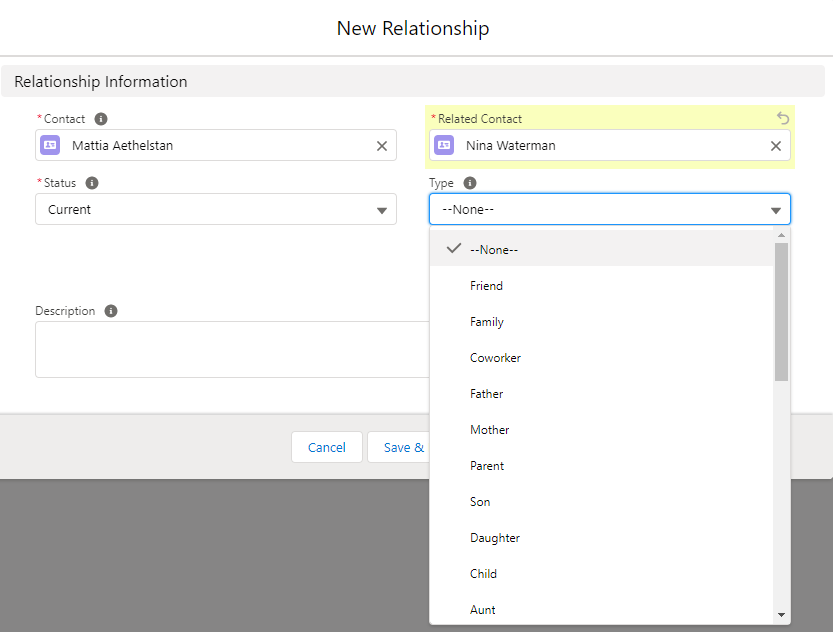833x632 pixels.
Task: Click the Cancel button
Action: (x=327, y=447)
